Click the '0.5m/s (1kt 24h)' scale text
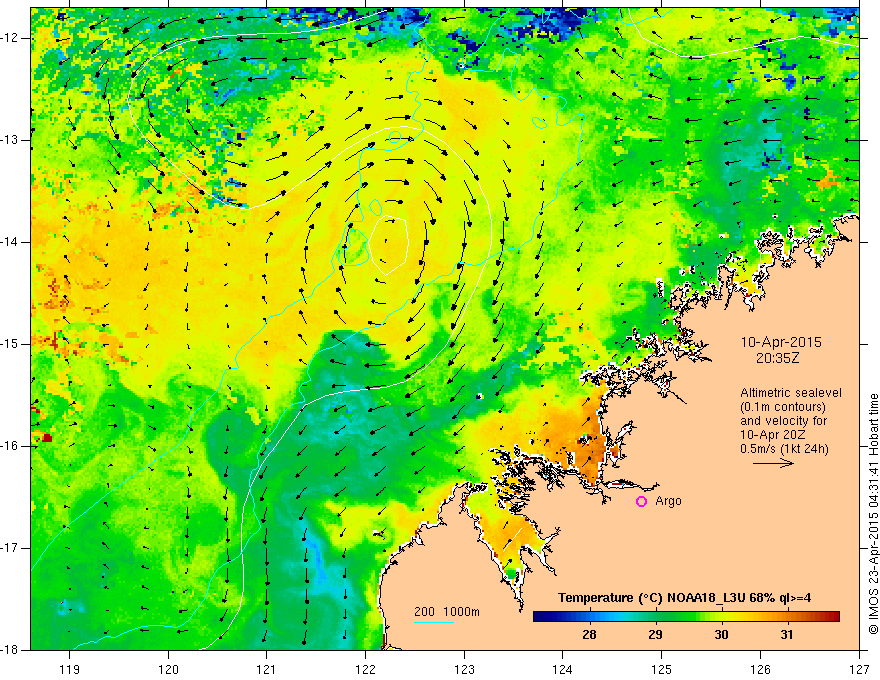880x680 pixels. [784, 449]
